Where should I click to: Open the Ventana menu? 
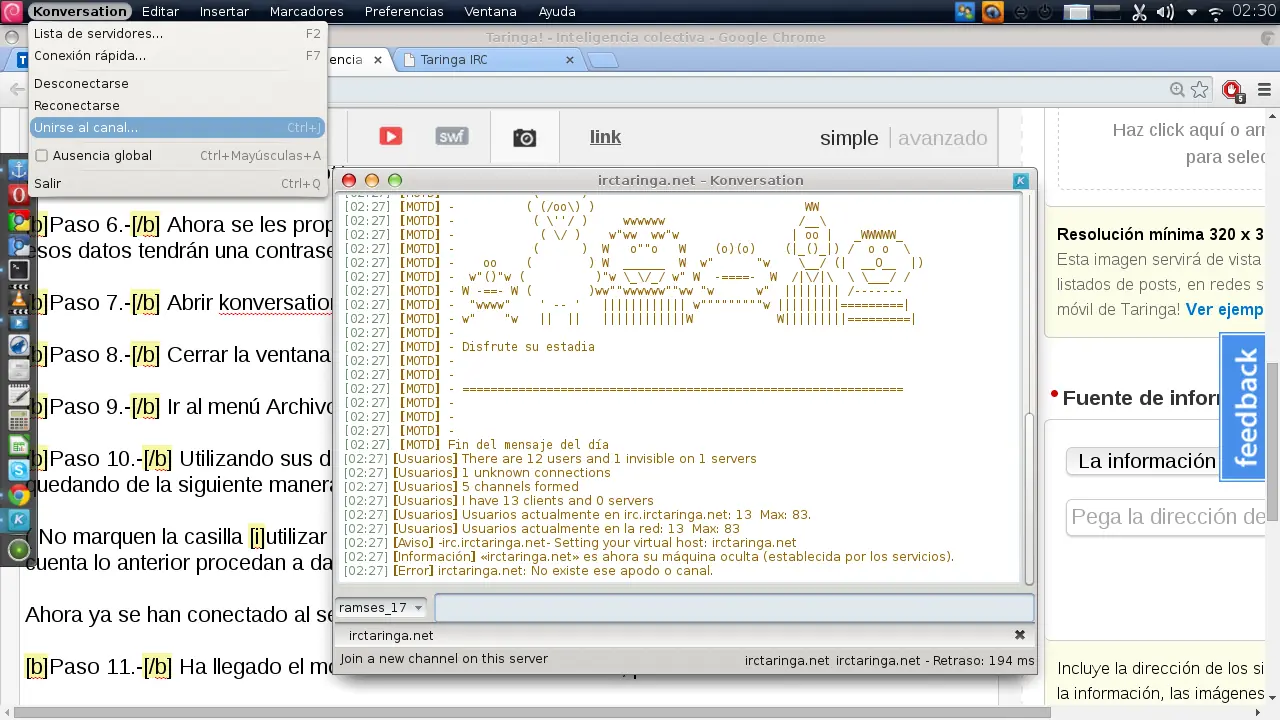pos(491,12)
